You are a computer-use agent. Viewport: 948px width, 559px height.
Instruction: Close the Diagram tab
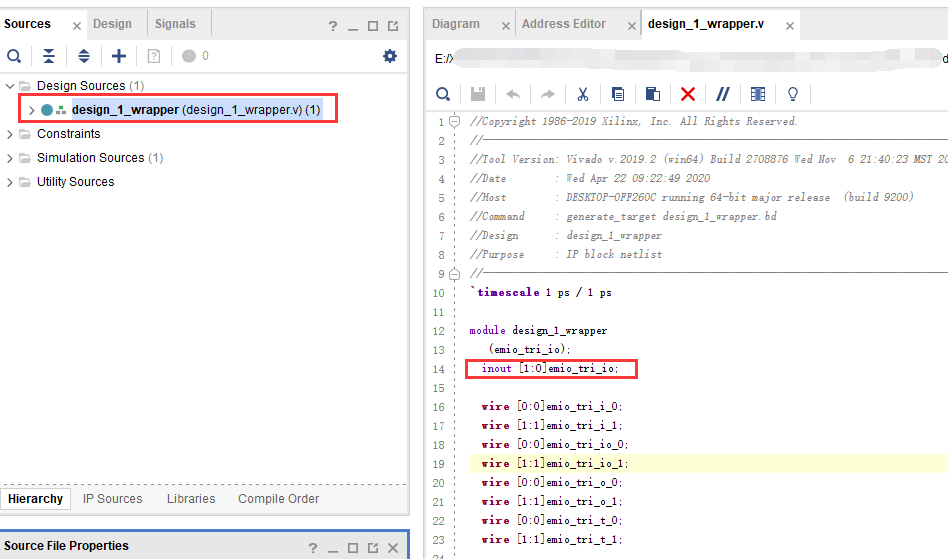pyautogui.click(x=505, y=26)
